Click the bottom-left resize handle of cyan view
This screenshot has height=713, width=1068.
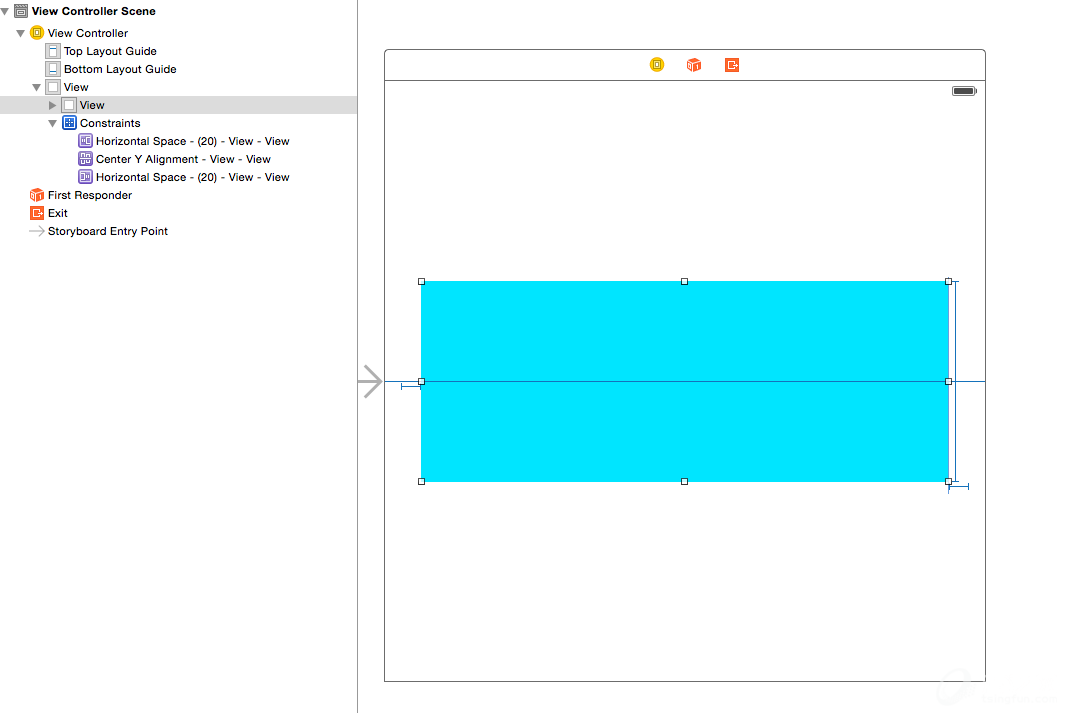(421, 481)
